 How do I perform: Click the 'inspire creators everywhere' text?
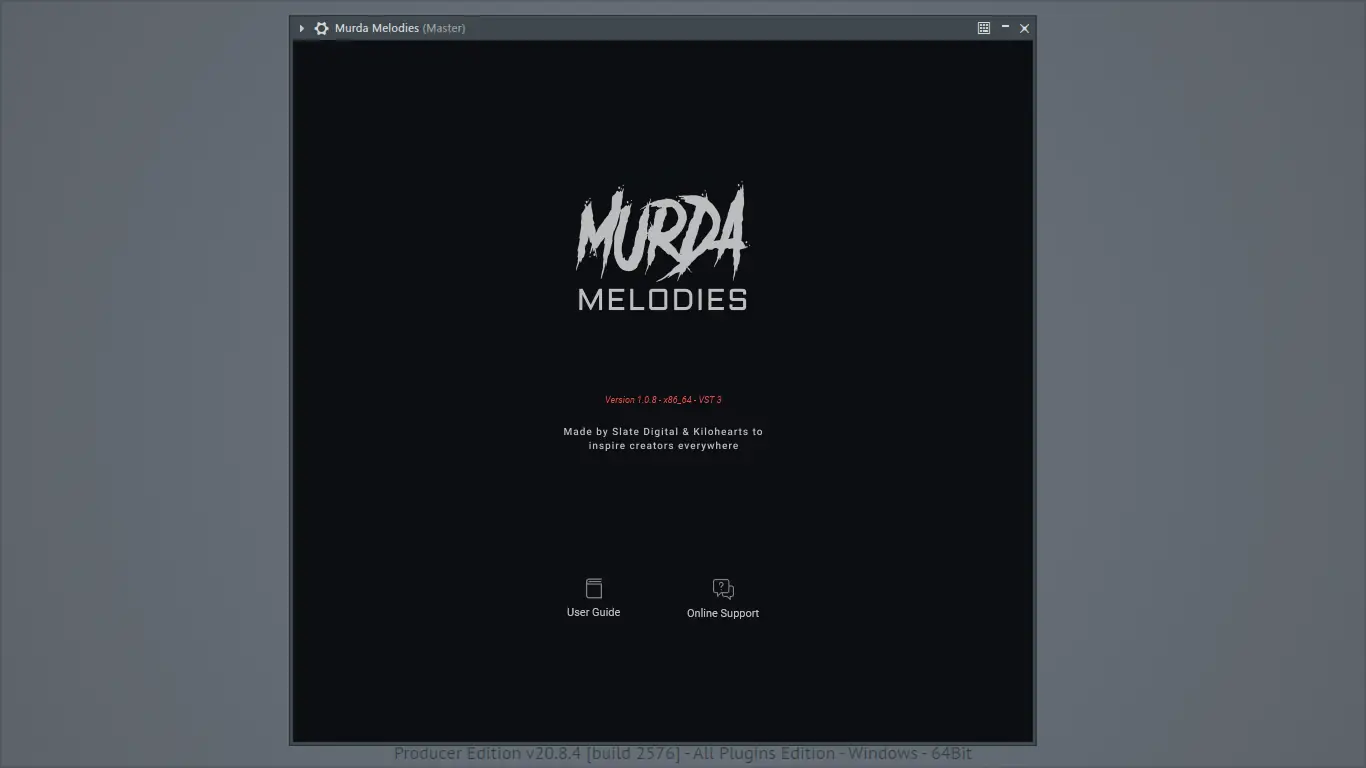[x=663, y=446]
